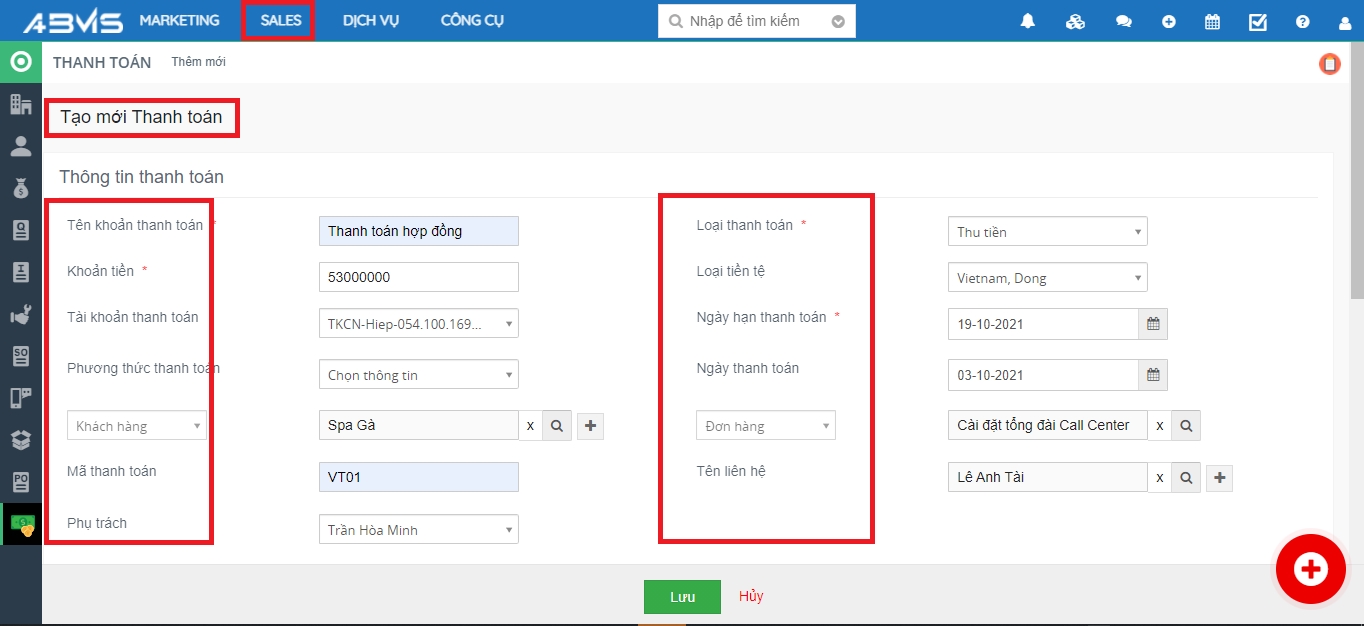Click the red floating plus button
The height and width of the screenshot is (626, 1364).
pos(1310,569)
